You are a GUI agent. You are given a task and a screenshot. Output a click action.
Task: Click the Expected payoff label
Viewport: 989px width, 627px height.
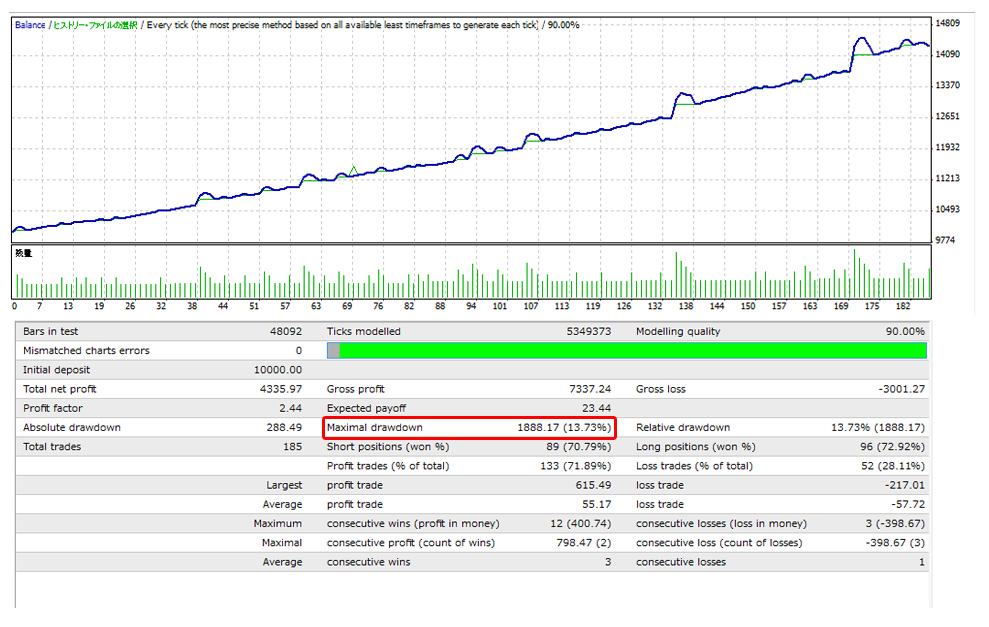pos(366,408)
